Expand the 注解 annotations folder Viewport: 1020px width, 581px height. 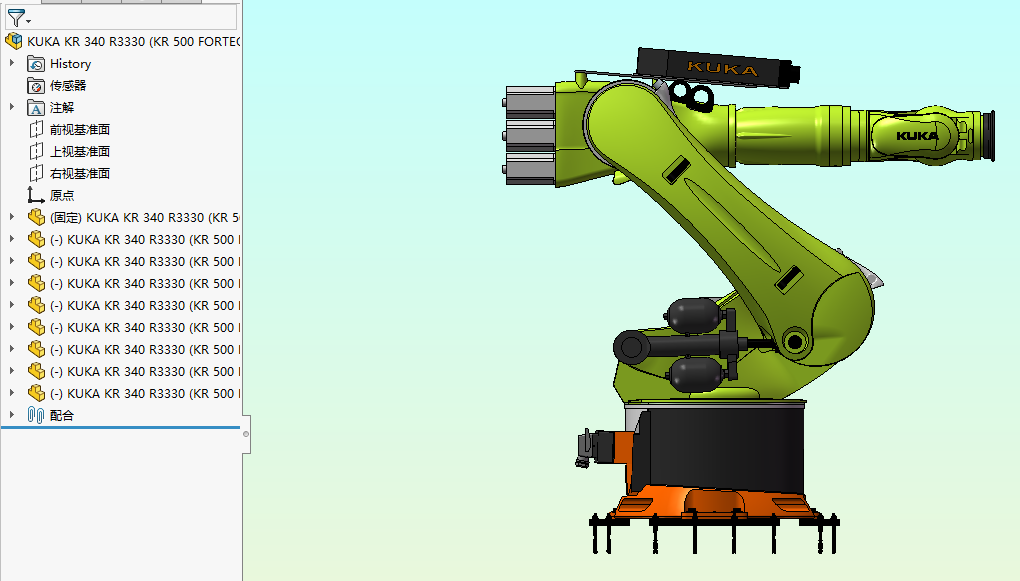click(x=12, y=107)
